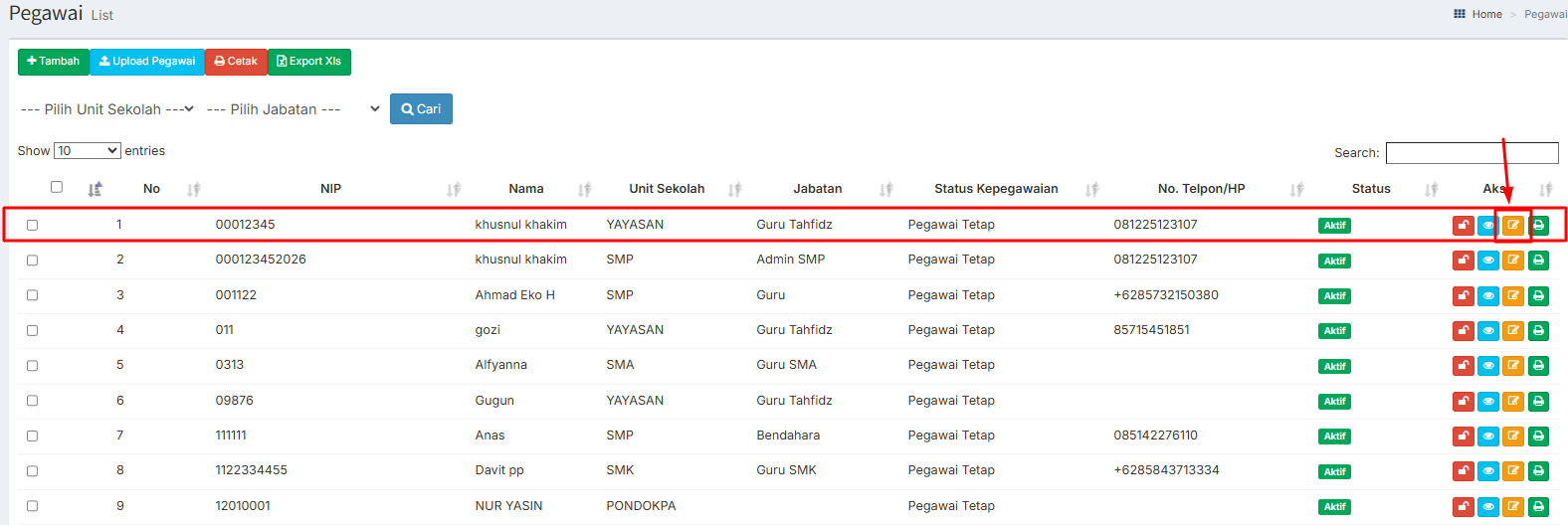Click the Export Xls button
Viewport: 1568px width, 525px height.
(x=309, y=62)
